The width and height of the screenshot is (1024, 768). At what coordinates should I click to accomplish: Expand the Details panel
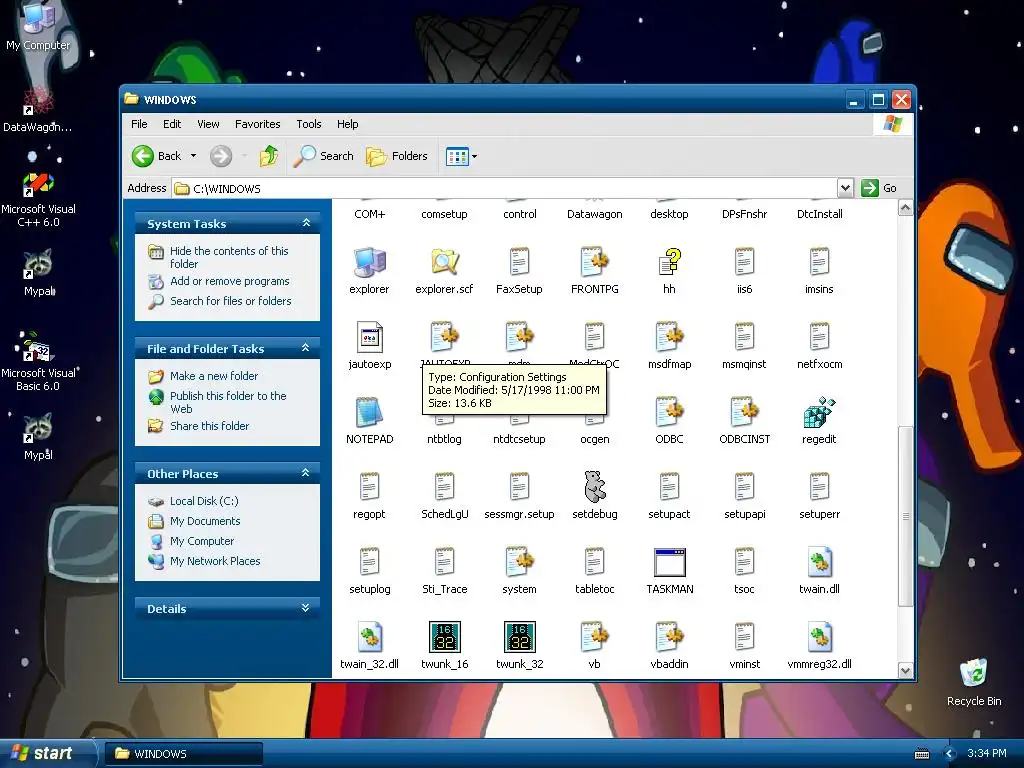tap(306, 608)
